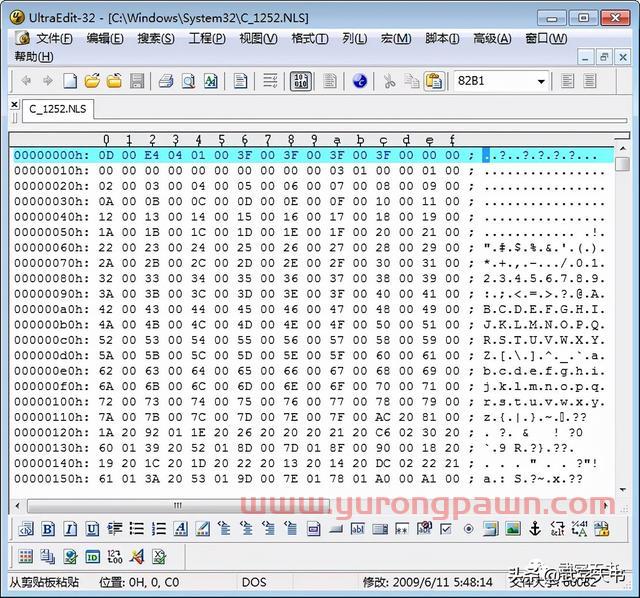Screen dimensions: 640x598
Task: Select the C_1252.NLS file tab
Action: pos(58,109)
